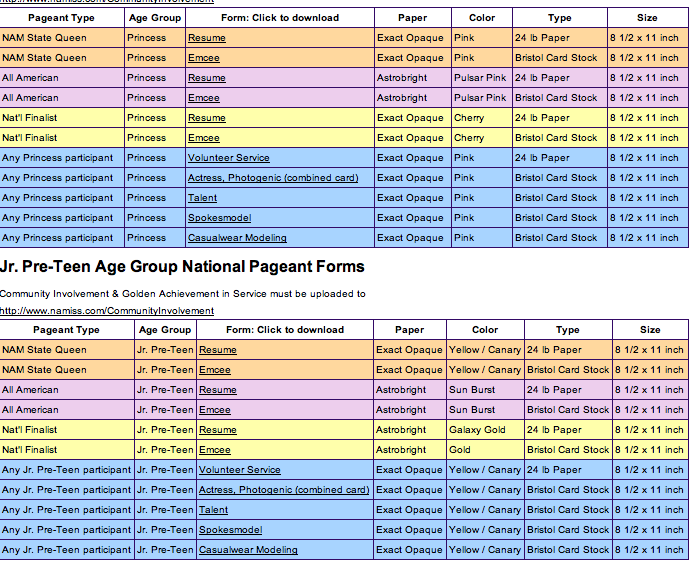Click the Pageant Type header in Princess table
697x566 pixels.
coord(61,18)
